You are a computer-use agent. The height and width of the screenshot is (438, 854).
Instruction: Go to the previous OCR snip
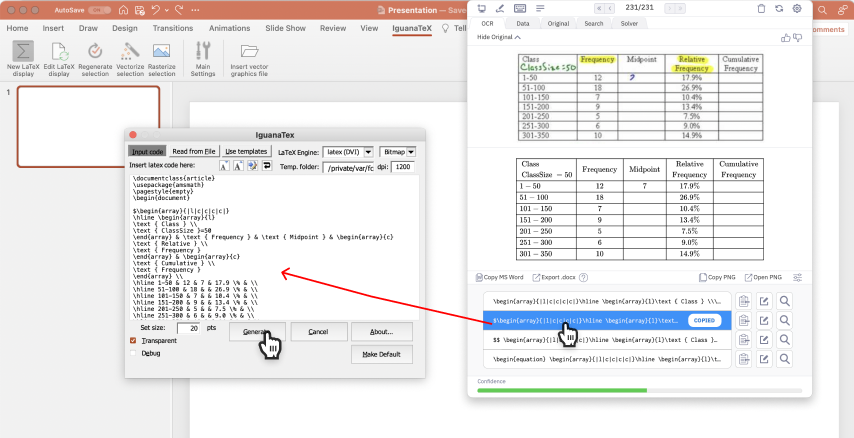pyautogui.click(x=610, y=8)
